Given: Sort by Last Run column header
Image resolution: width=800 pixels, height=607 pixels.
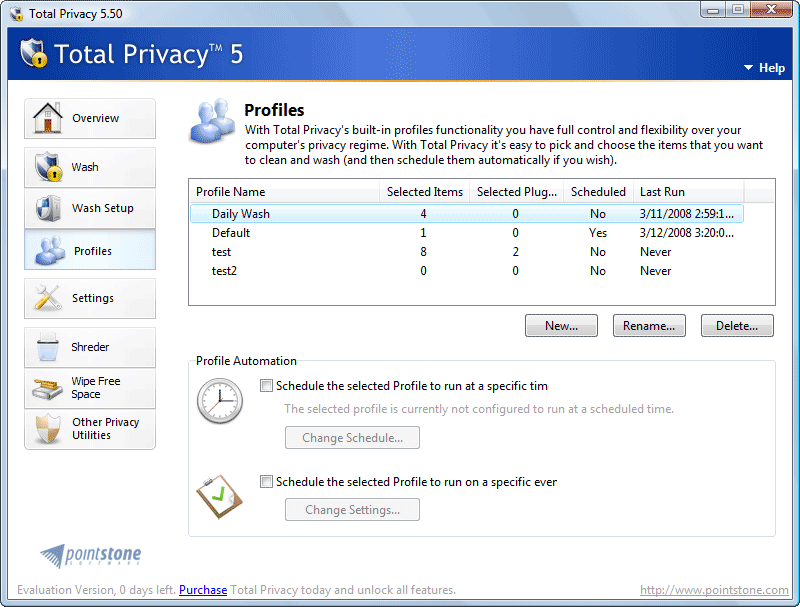Looking at the screenshot, I should [688, 192].
